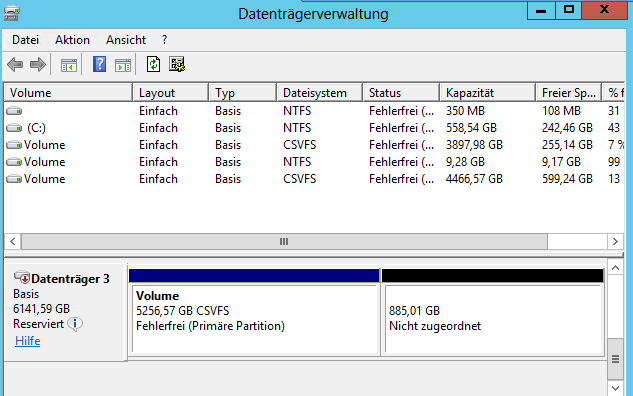Viewport: 633px width, 396px height.
Task: Click the 6141,59 GB disk size label
Action: 41,309
